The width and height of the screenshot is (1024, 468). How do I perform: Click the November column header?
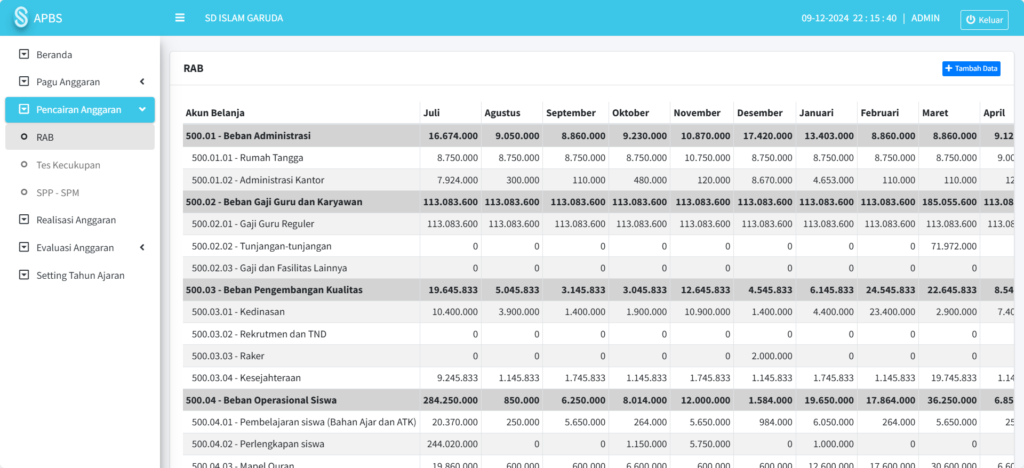coord(702,112)
